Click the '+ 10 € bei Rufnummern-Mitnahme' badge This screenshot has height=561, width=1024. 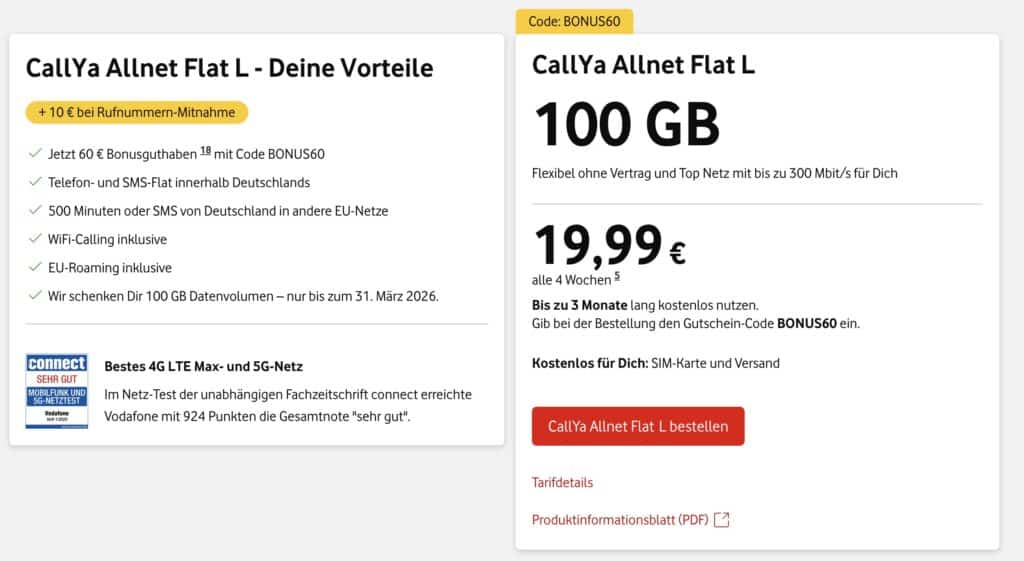click(137, 113)
